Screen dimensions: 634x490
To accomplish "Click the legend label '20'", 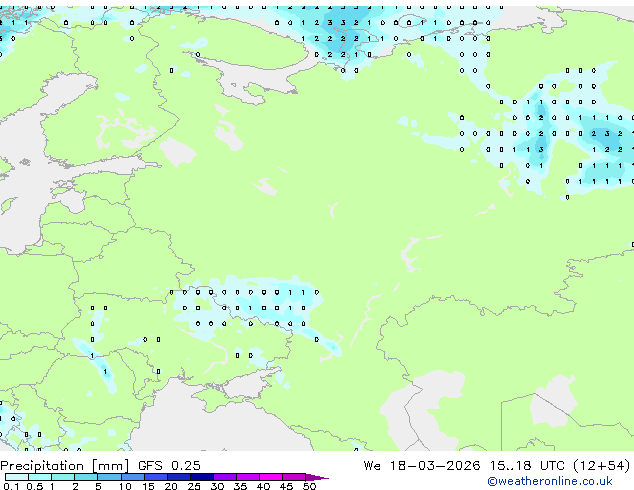I will [x=171, y=486].
